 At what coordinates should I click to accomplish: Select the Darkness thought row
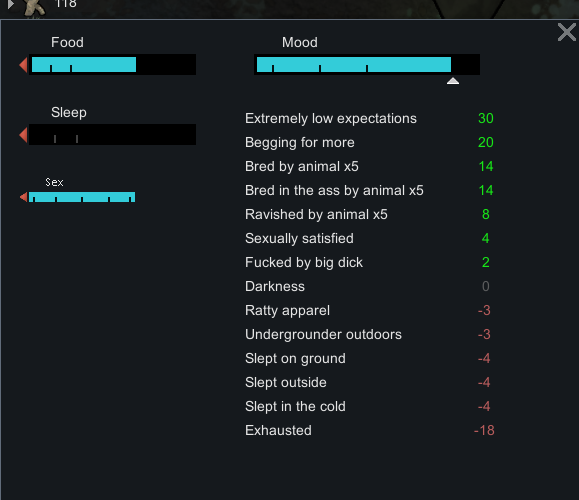click(369, 287)
